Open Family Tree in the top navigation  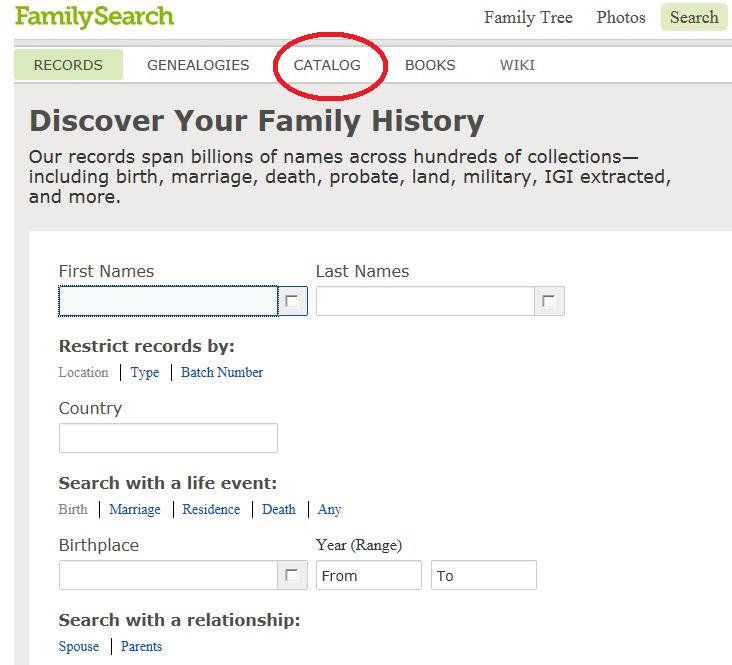point(528,17)
